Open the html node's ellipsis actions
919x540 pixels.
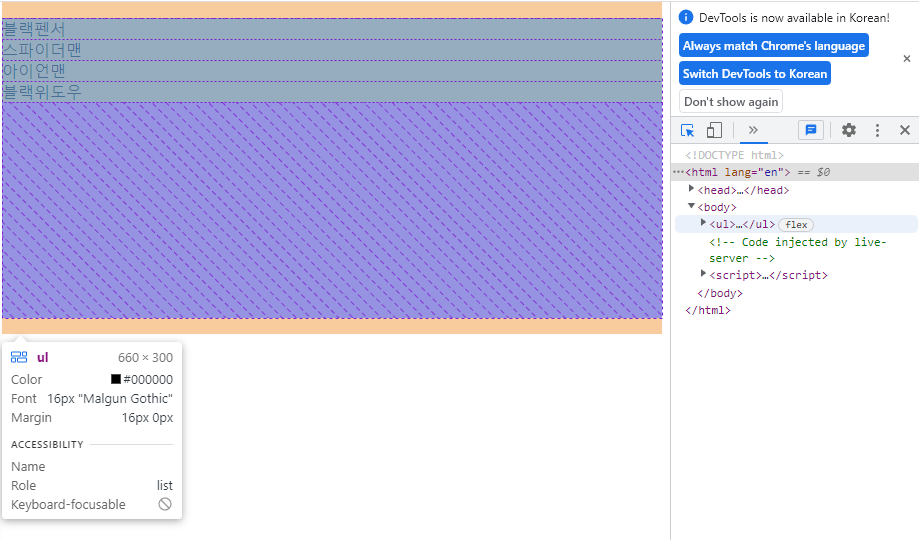678,172
